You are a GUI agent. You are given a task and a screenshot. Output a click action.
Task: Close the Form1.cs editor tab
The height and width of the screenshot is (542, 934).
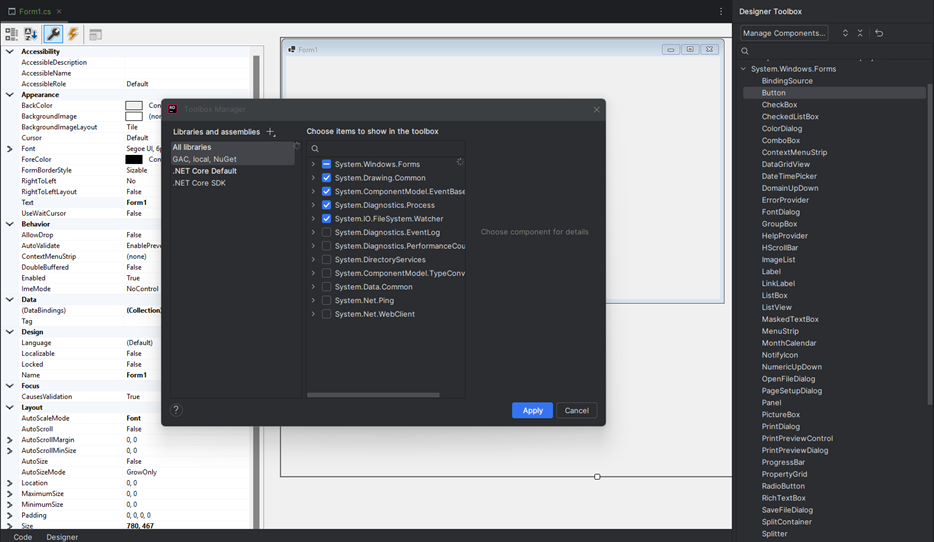(x=59, y=11)
